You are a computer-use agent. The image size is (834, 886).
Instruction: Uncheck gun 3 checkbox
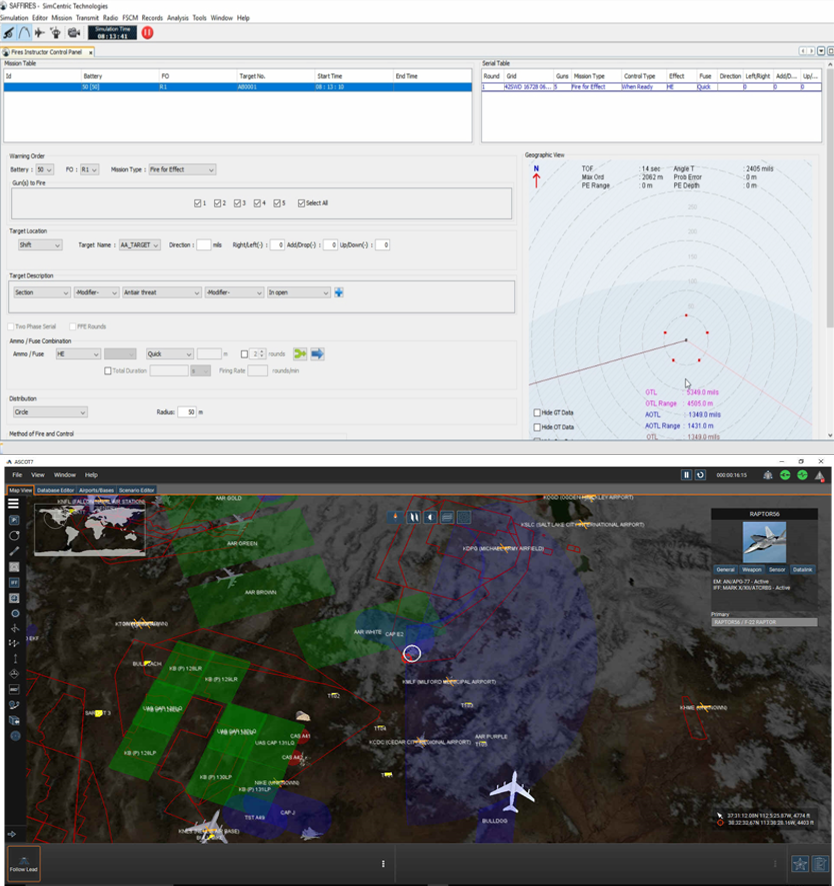pyautogui.click(x=237, y=203)
